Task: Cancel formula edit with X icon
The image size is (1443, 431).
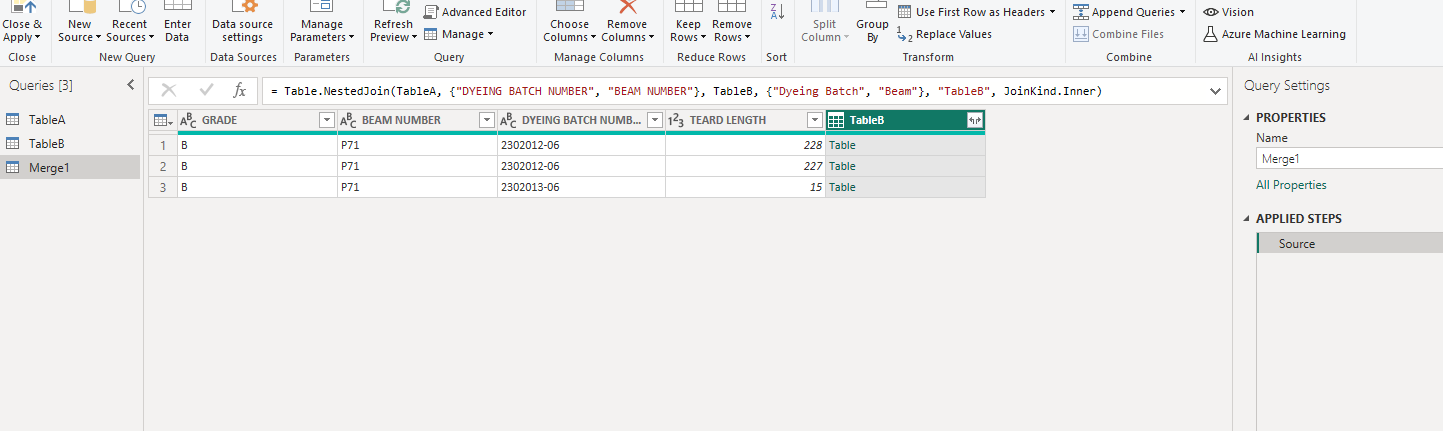Action: coord(168,91)
